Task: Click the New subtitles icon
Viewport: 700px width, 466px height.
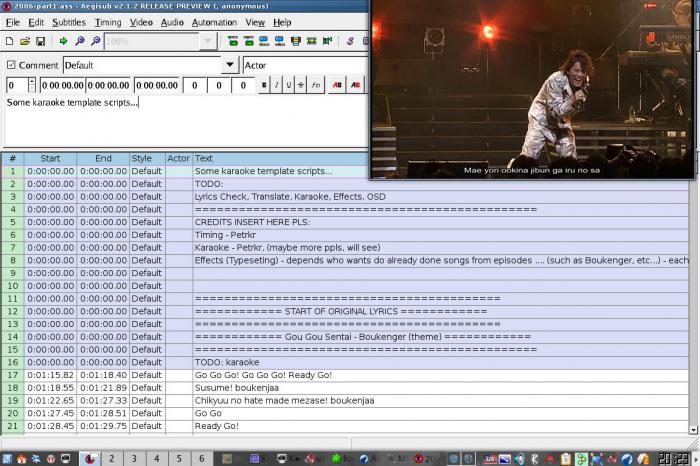Action: (x=9, y=42)
